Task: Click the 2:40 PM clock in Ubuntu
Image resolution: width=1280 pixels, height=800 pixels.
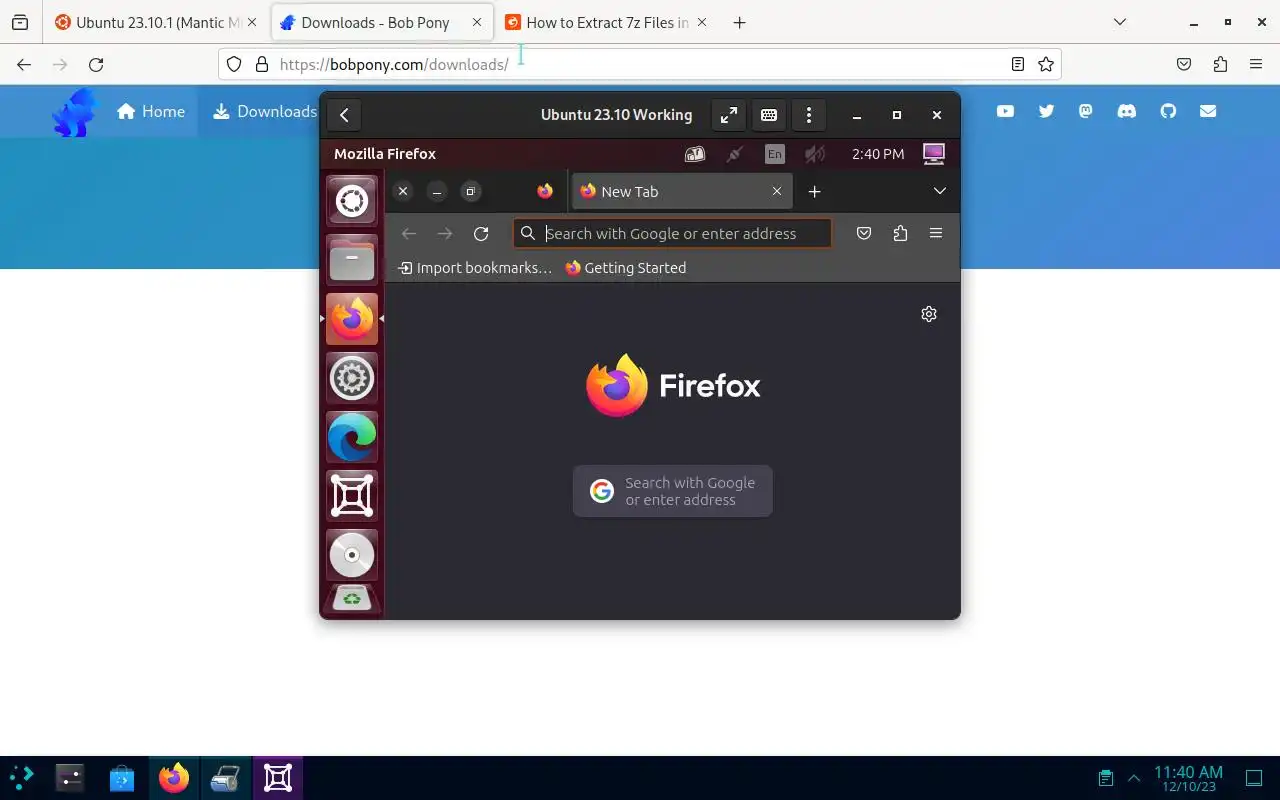Action: (878, 154)
